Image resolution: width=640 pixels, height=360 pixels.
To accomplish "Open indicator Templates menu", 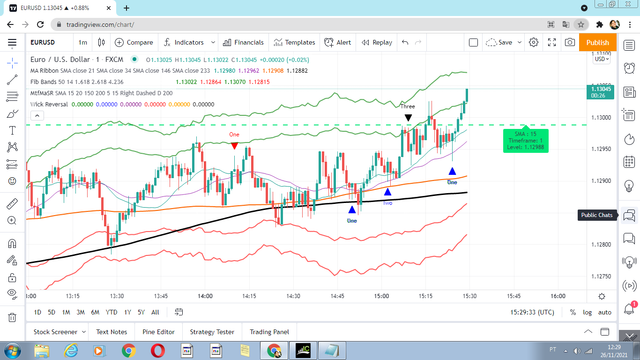I will [x=295, y=42].
